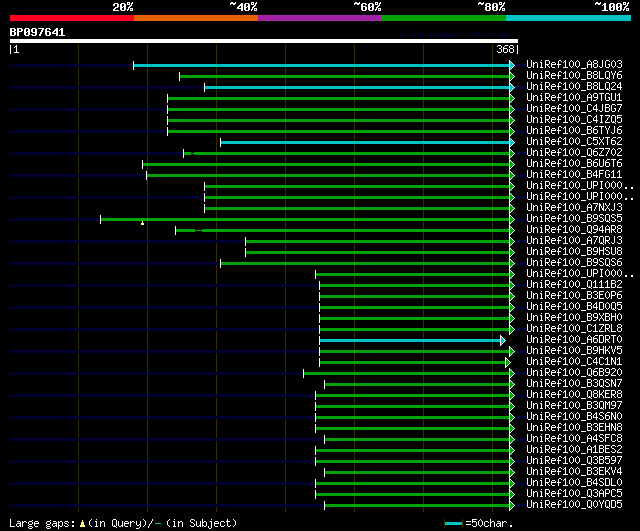The height and width of the screenshot is (531, 640).
Task: Click the cyan alignment bar for A6DRT0
Action: (x=410, y=340)
